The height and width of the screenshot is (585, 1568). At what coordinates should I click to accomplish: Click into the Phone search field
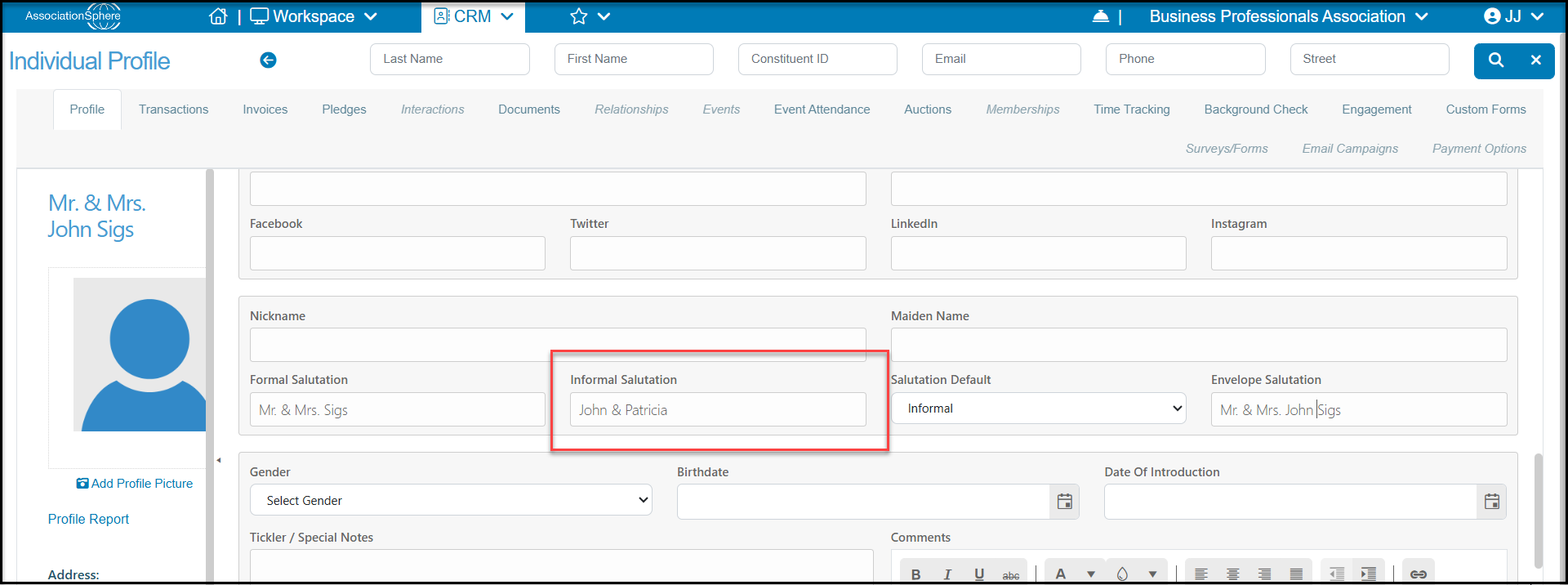coord(1186,59)
